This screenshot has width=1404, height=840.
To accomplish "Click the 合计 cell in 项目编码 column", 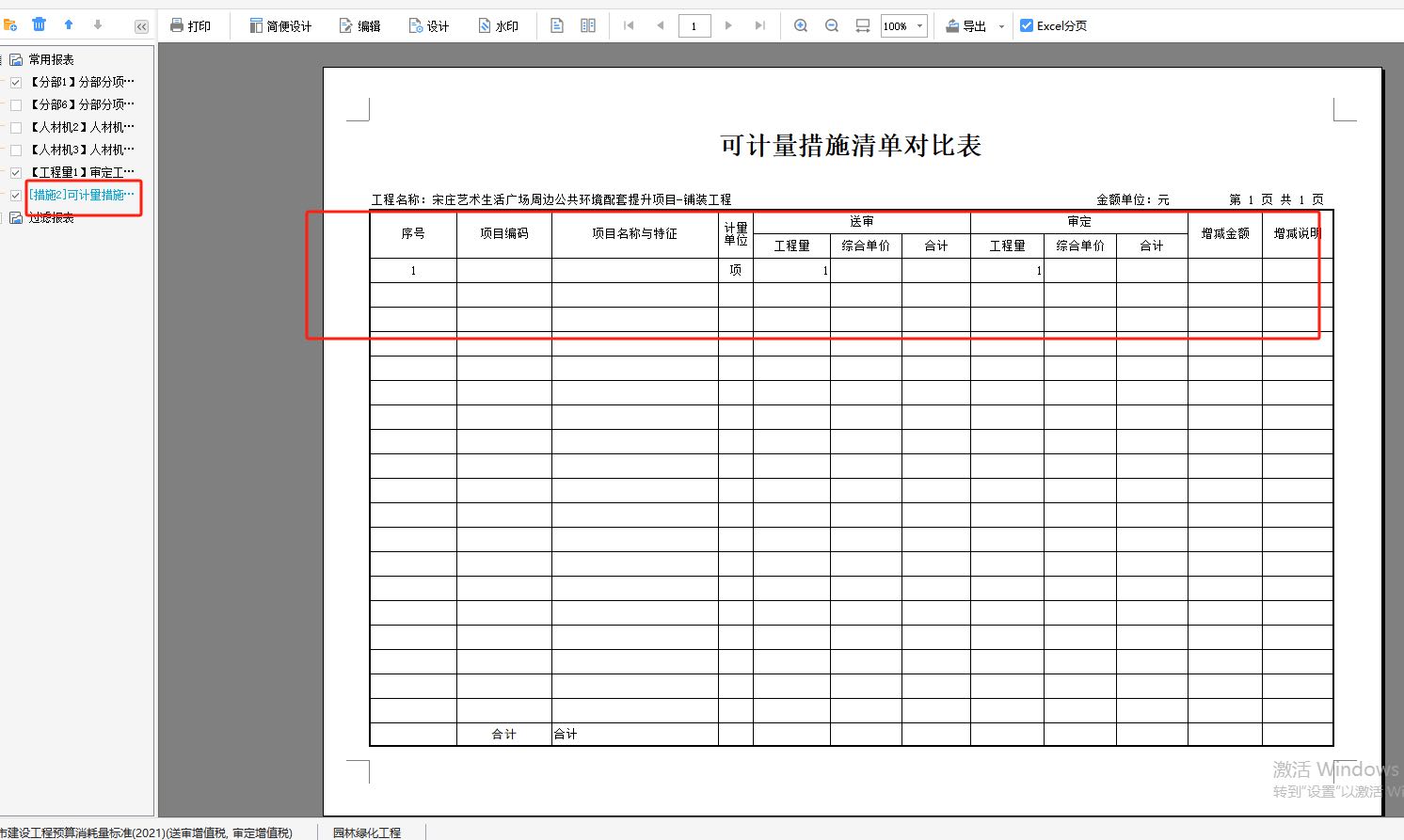I will click(x=504, y=734).
